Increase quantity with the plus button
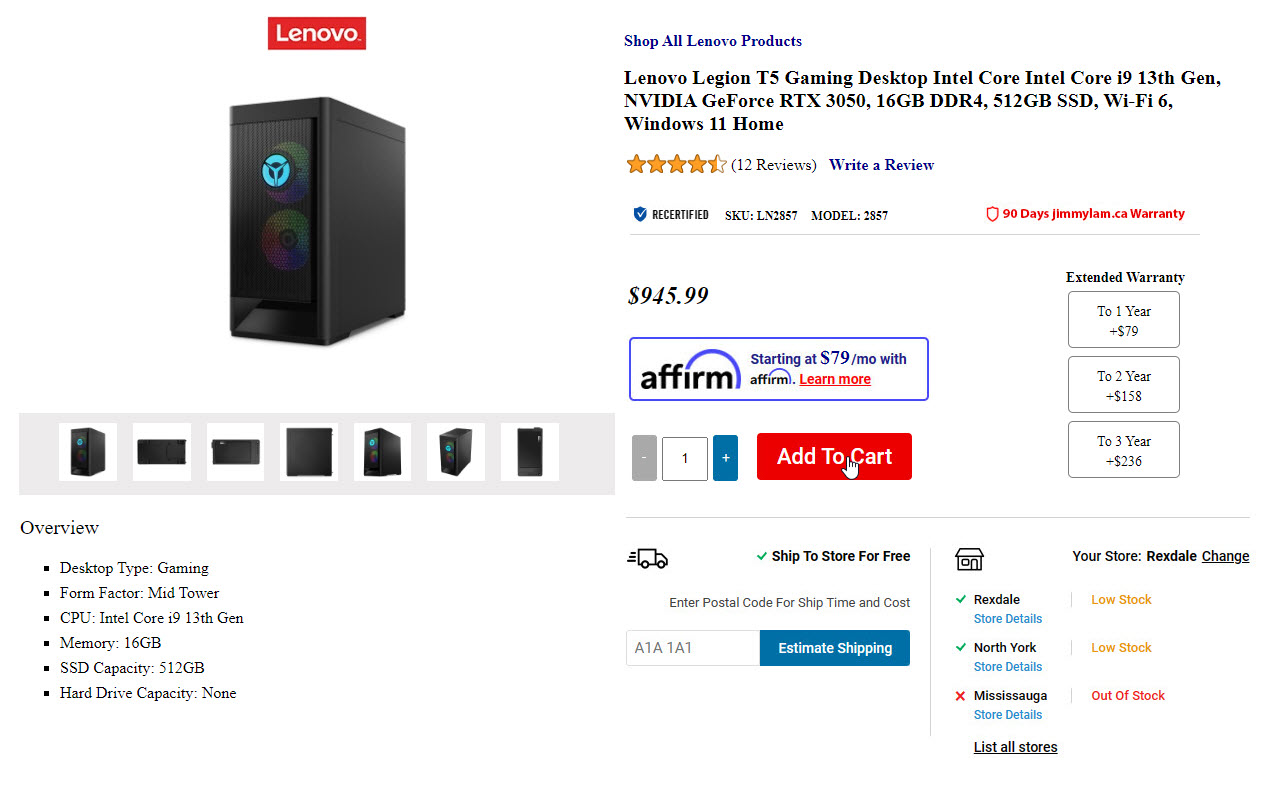The width and height of the screenshot is (1275, 806). click(x=725, y=458)
